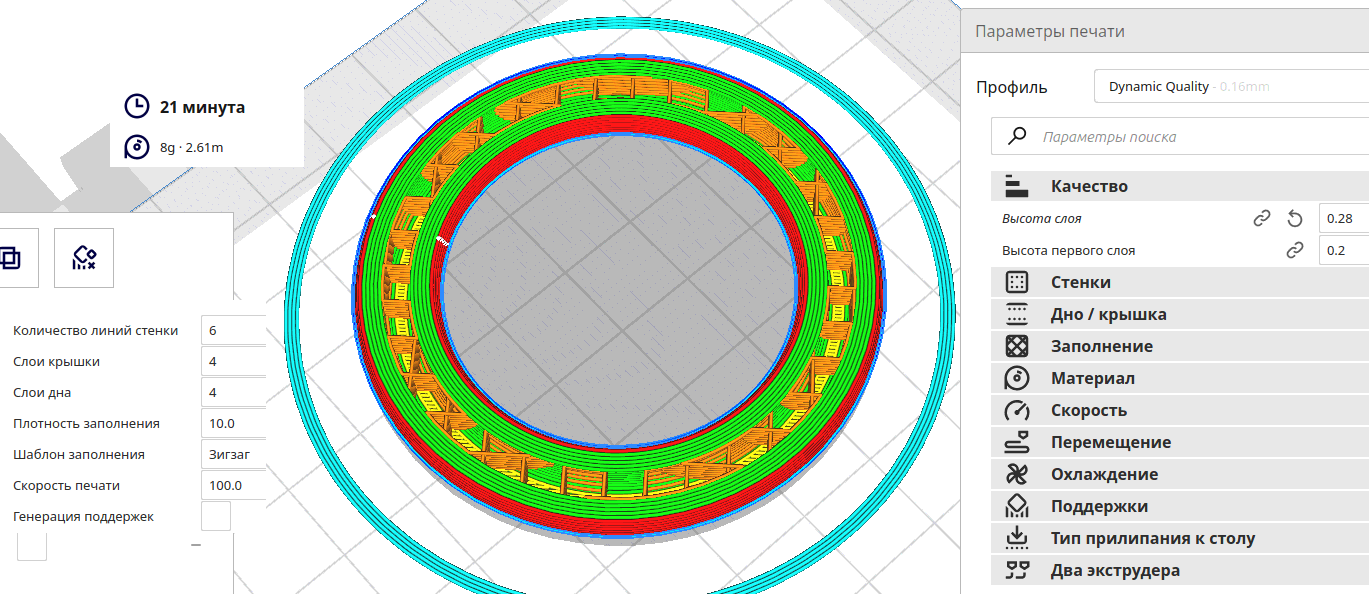Image resolution: width=1369 pixels, height=594 pixels.
Task: Expand the Стенки section
Action: coord(1180,282)
